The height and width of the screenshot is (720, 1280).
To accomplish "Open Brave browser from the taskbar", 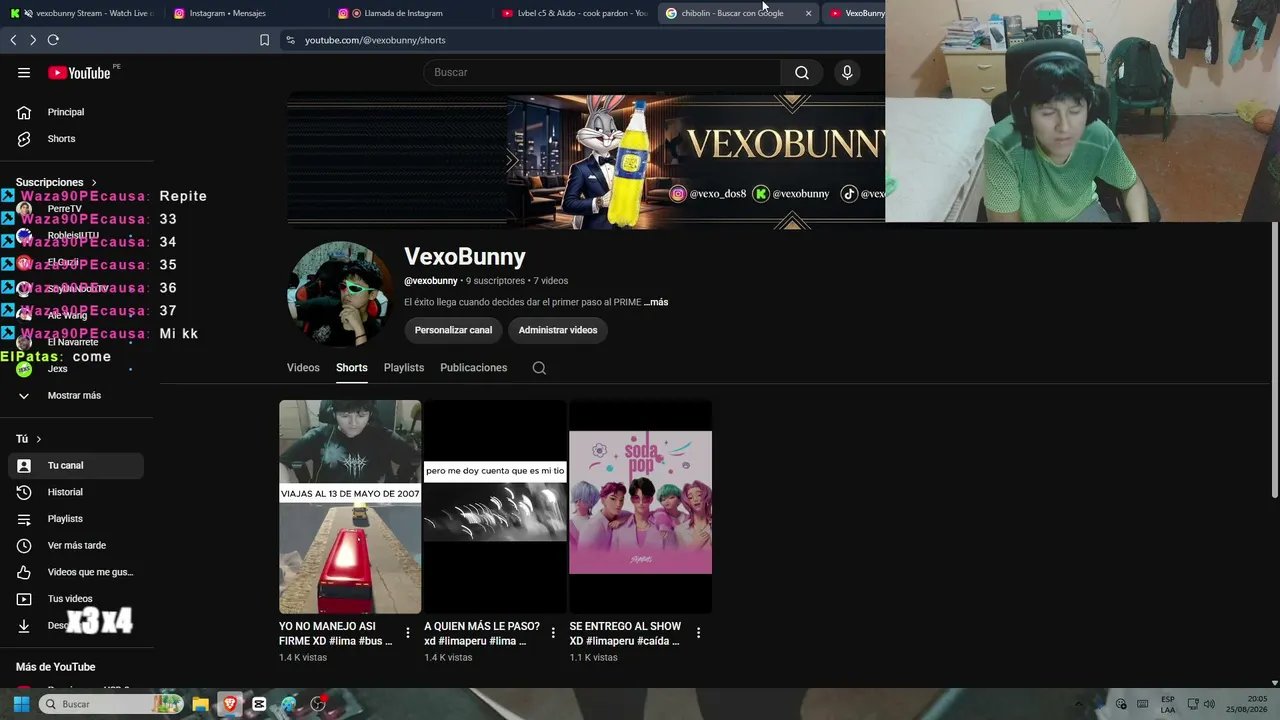I will (230, 704).
